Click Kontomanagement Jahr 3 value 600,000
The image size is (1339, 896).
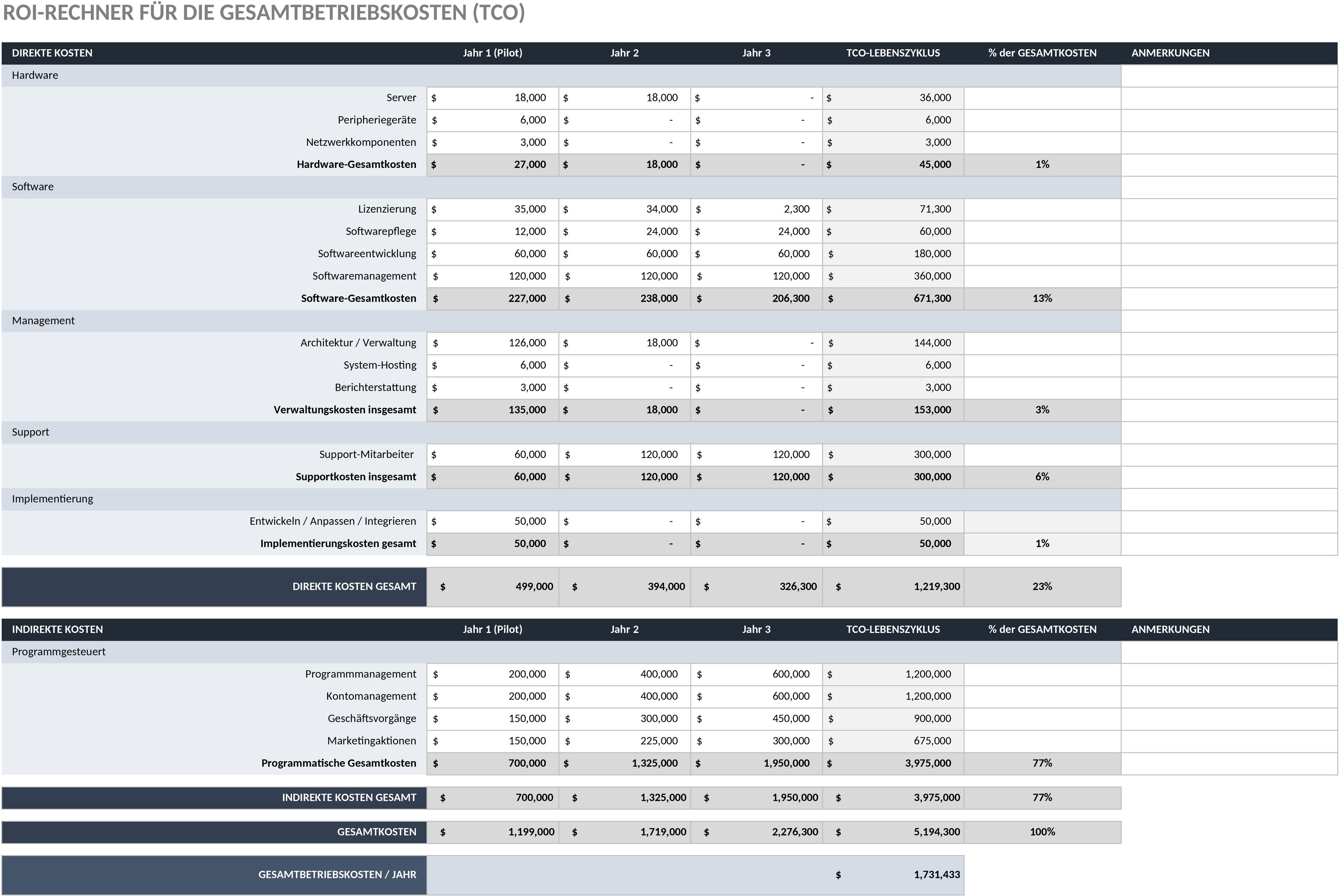click(756, 697)
